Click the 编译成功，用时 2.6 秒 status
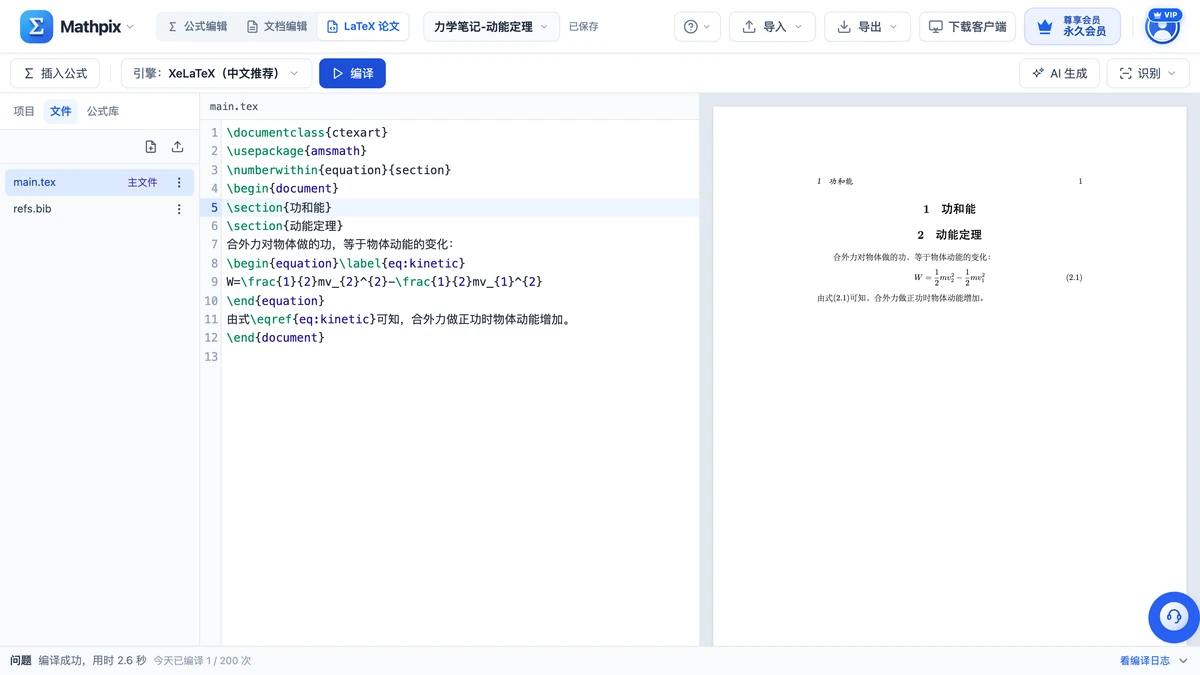Image resolution: width=1200 pixels, height=675 pixels. [x=92, y=661]
